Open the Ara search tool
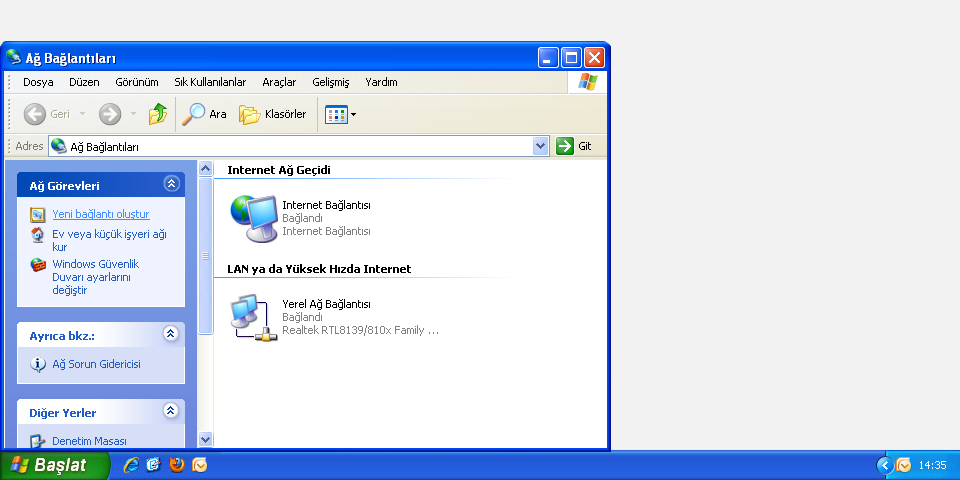This screenshot has height=480, width=960. [x=204, y=114]
